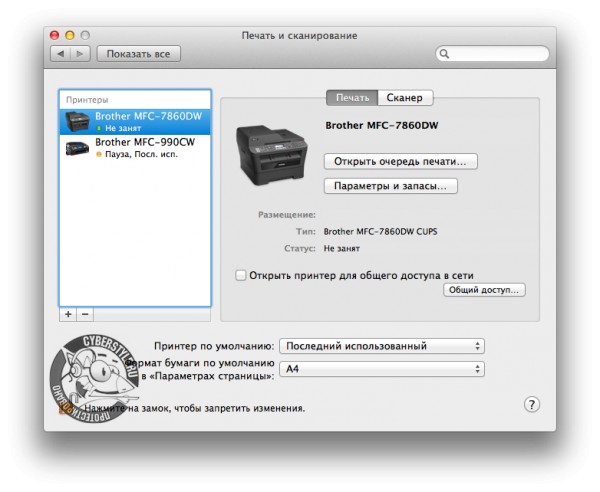Click the Пауза, Посл. исп. status text
The width and height of the screenshot is (600, 492).
coord(142,155)
